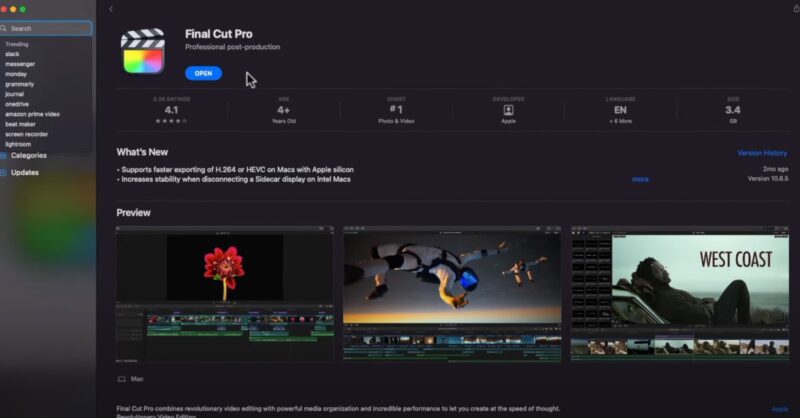The width and height of the screenshot is (800, 418).
Task: Click the #1 Photo & Video chart rank
Action: tap(396, 110)
